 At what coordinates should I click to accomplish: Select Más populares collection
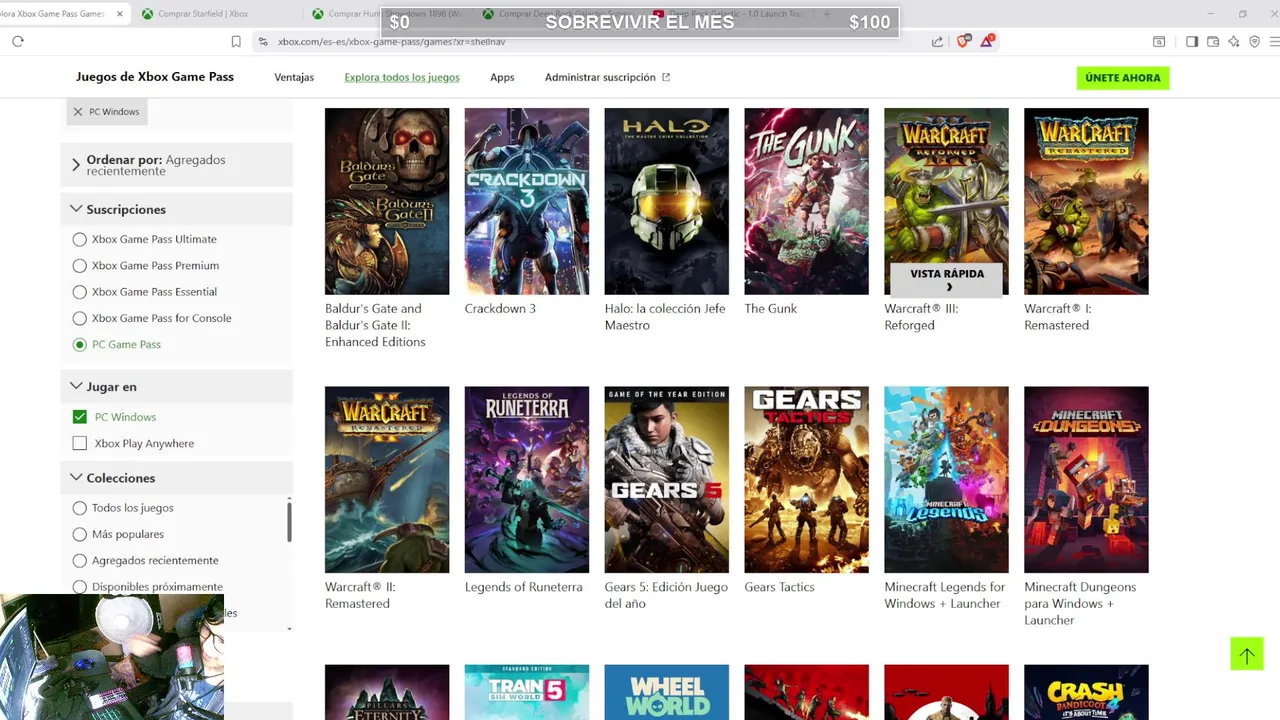[x=80, y=534]
